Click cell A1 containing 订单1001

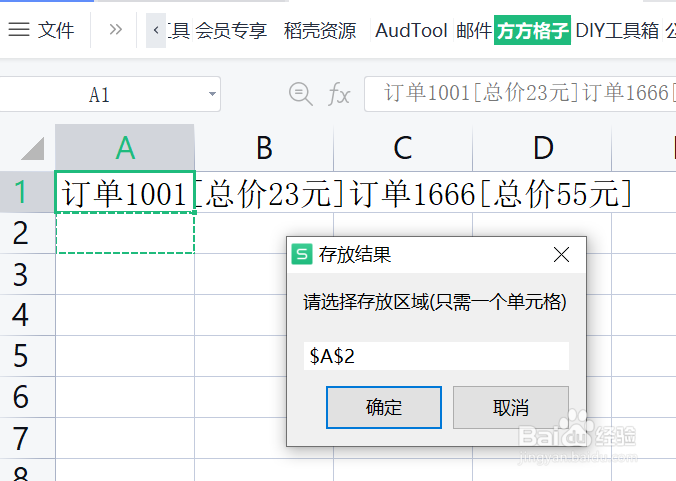pyautogui.click(x=125, y=192)
